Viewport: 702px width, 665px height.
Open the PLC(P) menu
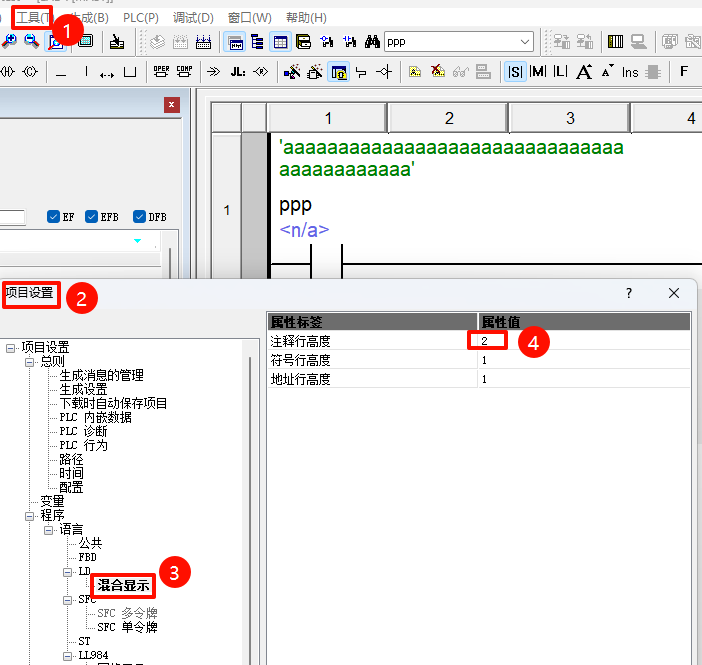click(140, 18)
